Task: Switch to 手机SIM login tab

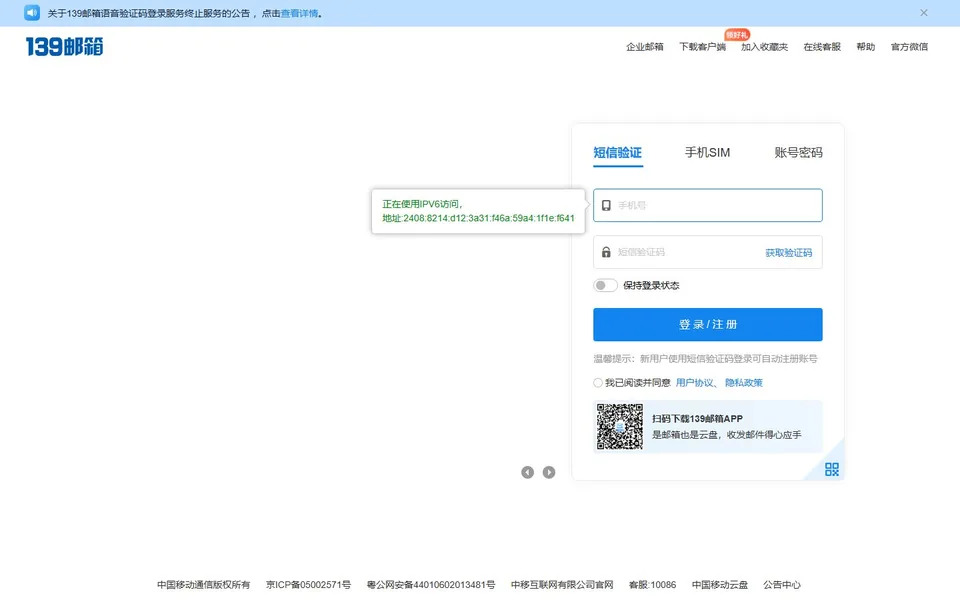Action: tap(707, 152)
